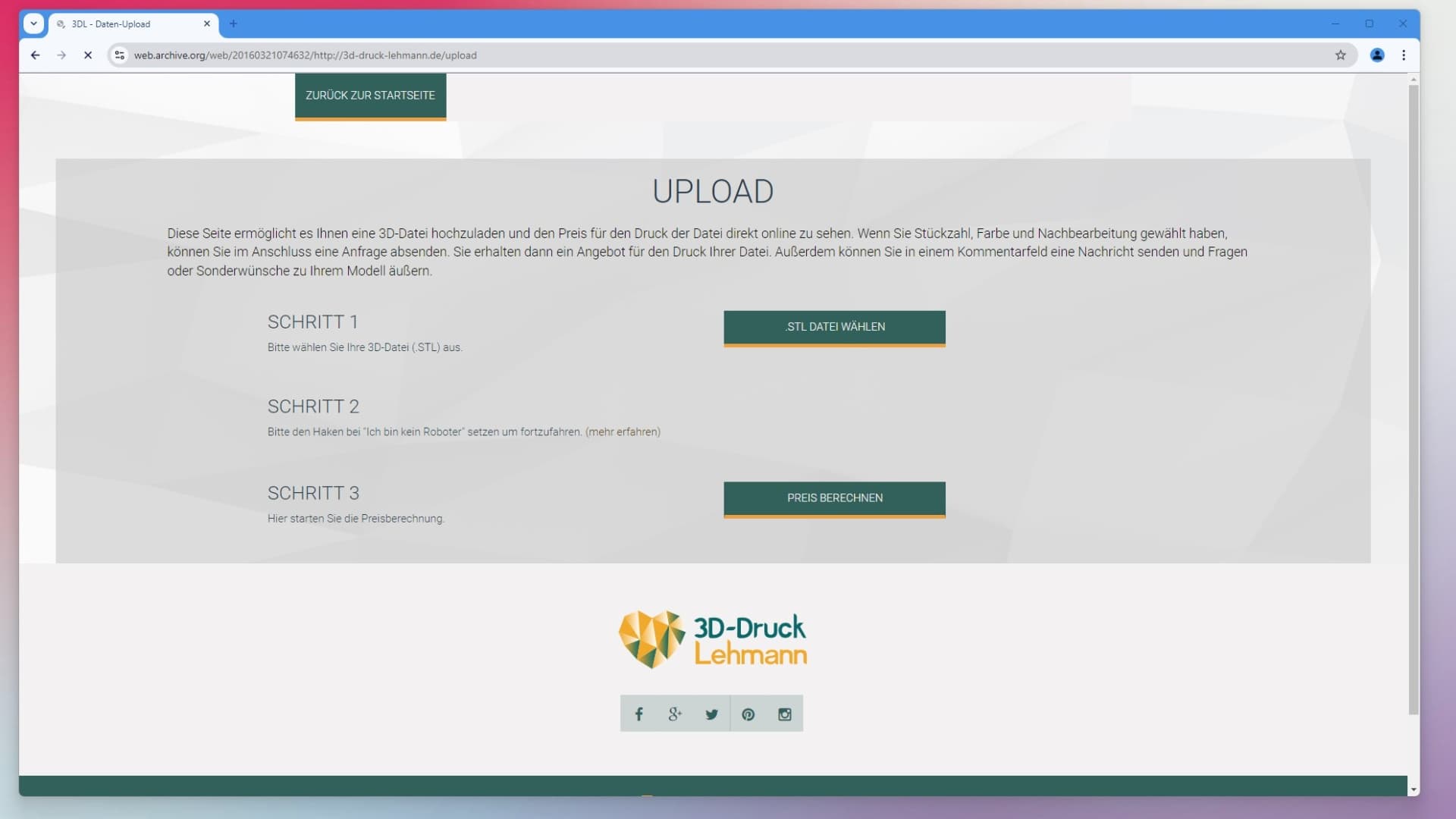Open the Instagram camera icon
Viewport: 1456px width, 819px height.
[x=785, y=714]
